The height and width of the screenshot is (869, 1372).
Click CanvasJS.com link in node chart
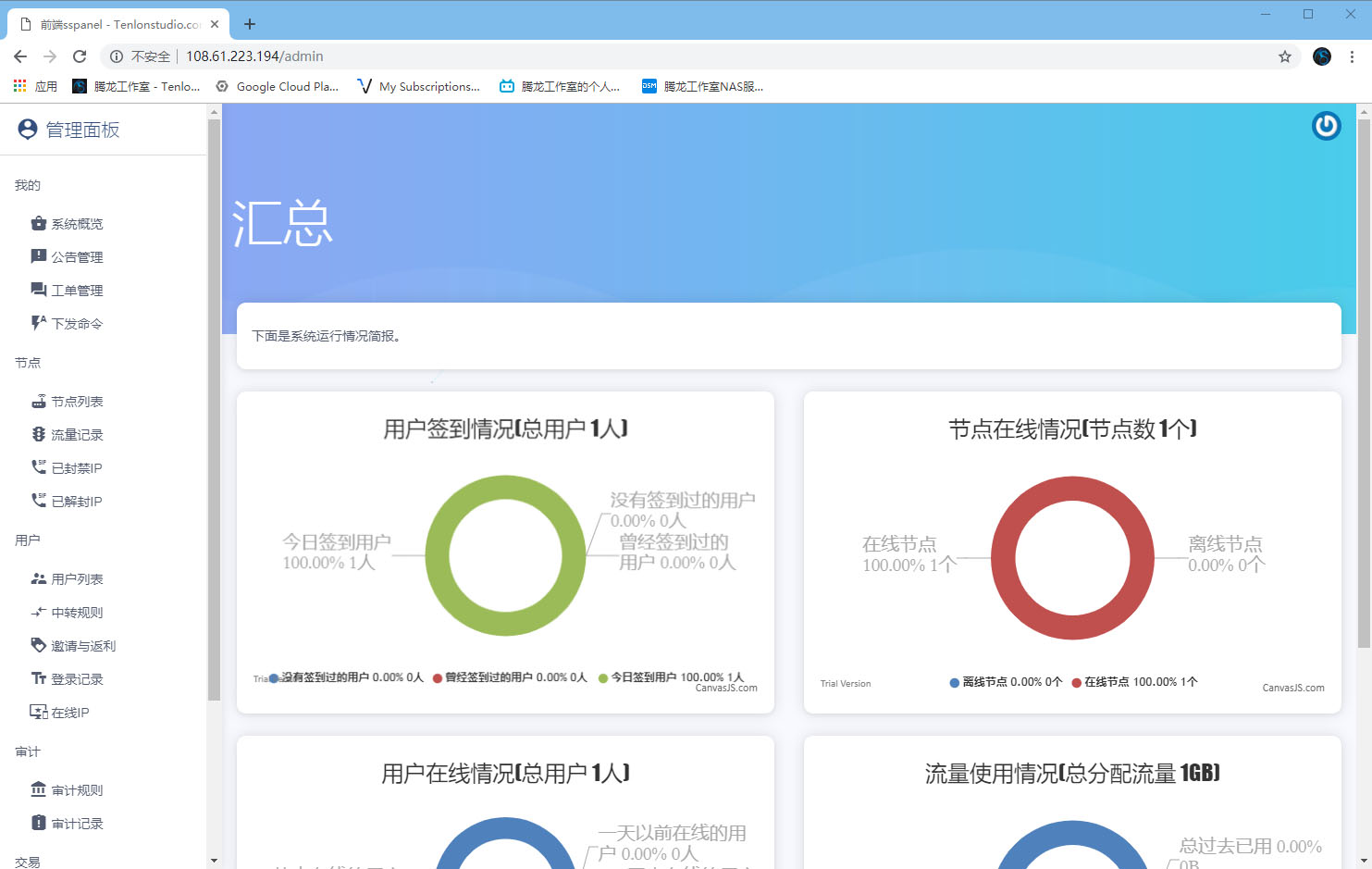pos(1293,688)
